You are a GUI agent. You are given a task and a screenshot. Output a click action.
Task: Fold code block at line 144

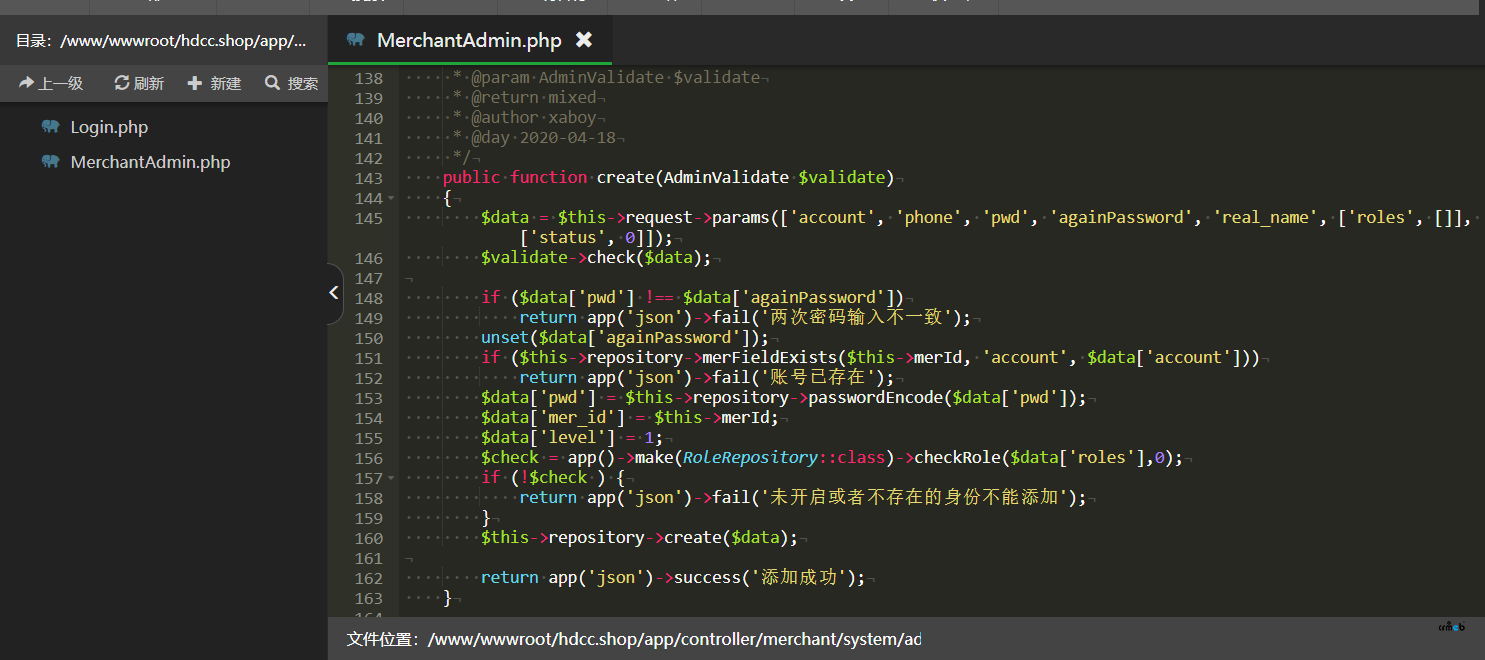pyautogui.click(x=391, y=198)
